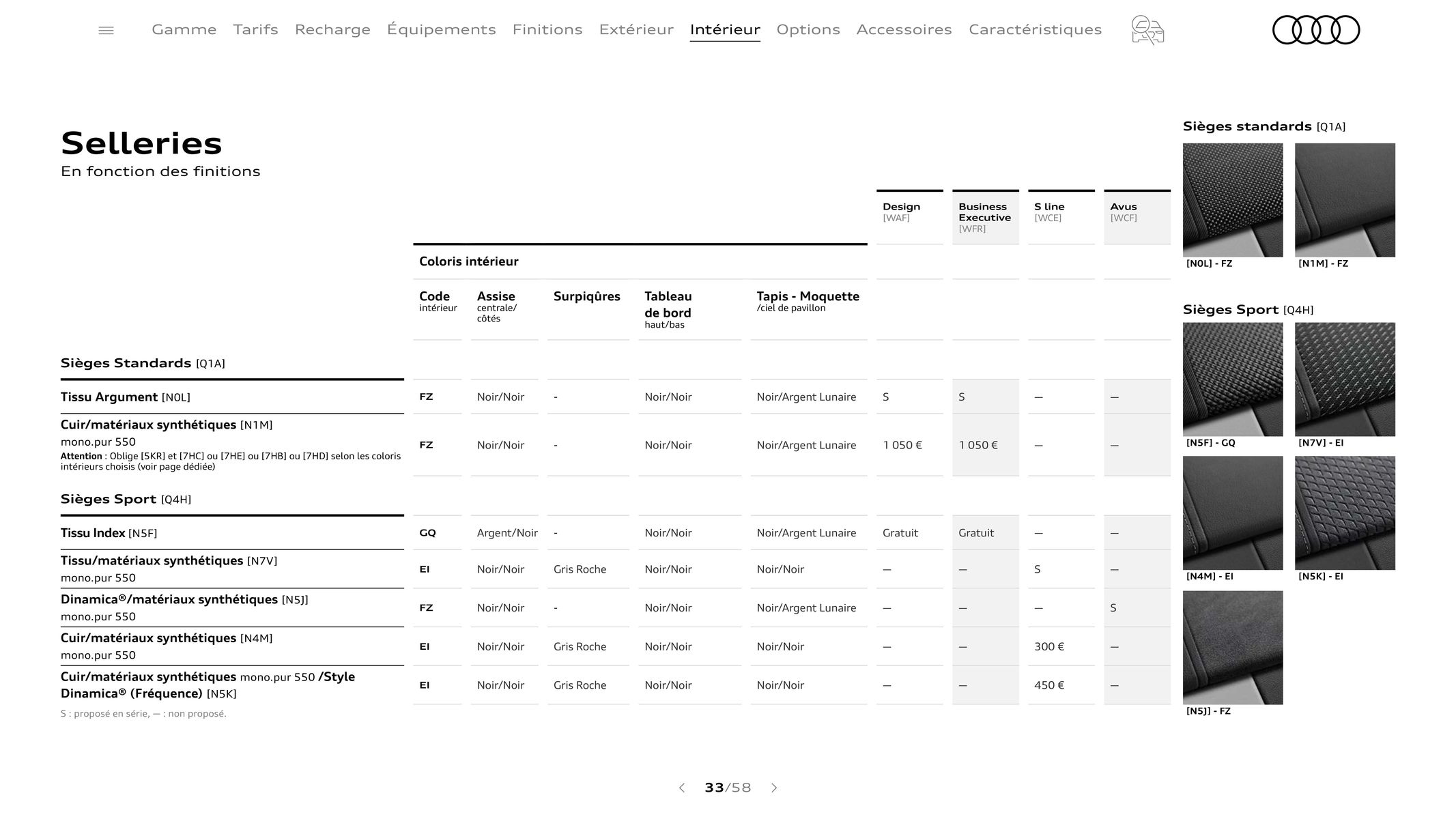Image resolution: width=1456 pixels, height=819 pixels.
Task: Click the Sièges Sport [Q4H] table section
Action: click(x=126, y=499)
